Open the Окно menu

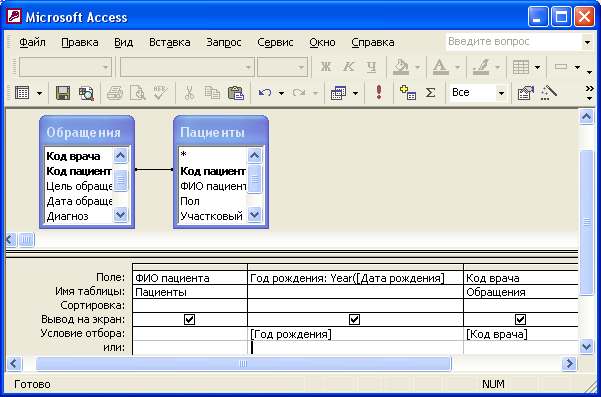322,42
